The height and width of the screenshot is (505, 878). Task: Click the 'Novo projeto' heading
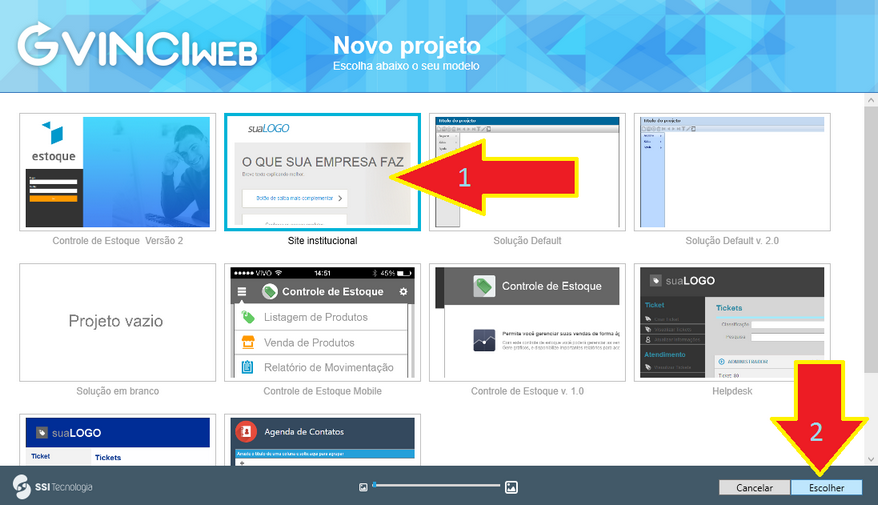pos(407,46)
